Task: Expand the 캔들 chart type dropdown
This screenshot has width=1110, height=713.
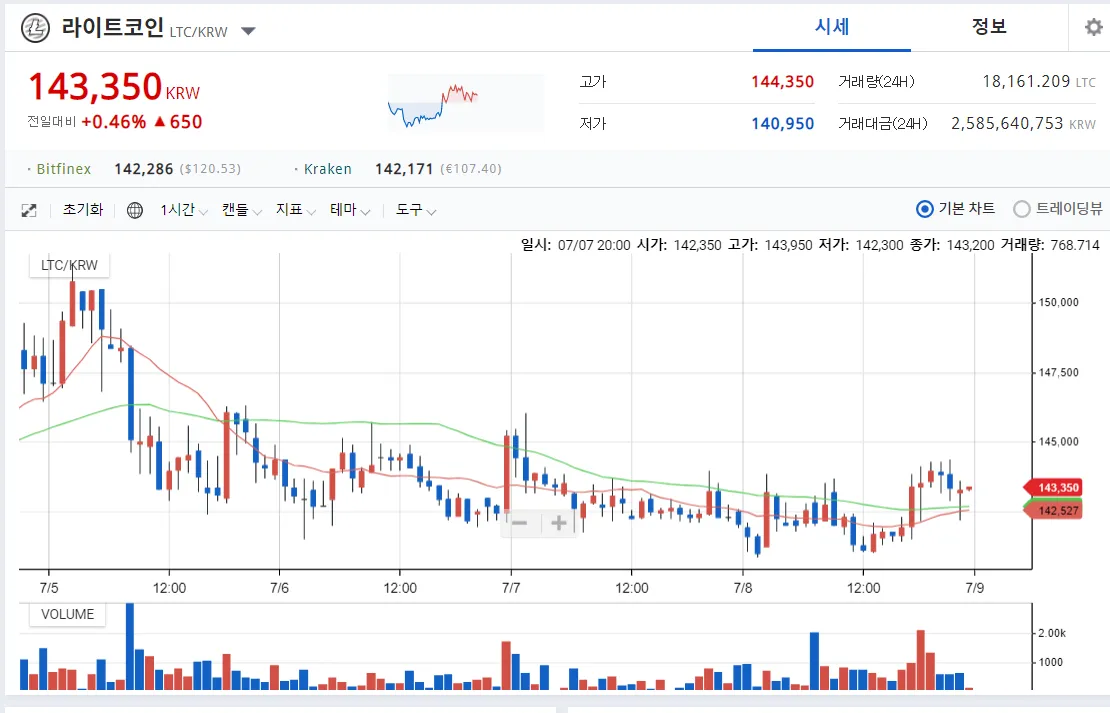Action: [241, 210]
